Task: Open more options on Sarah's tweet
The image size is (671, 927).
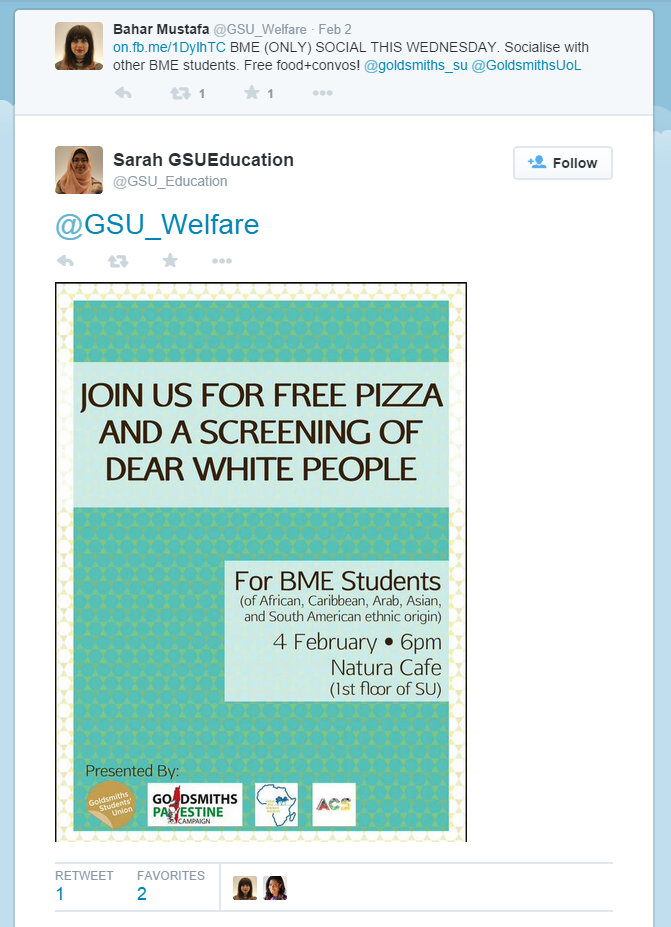Action: click(x=222, y=261)
